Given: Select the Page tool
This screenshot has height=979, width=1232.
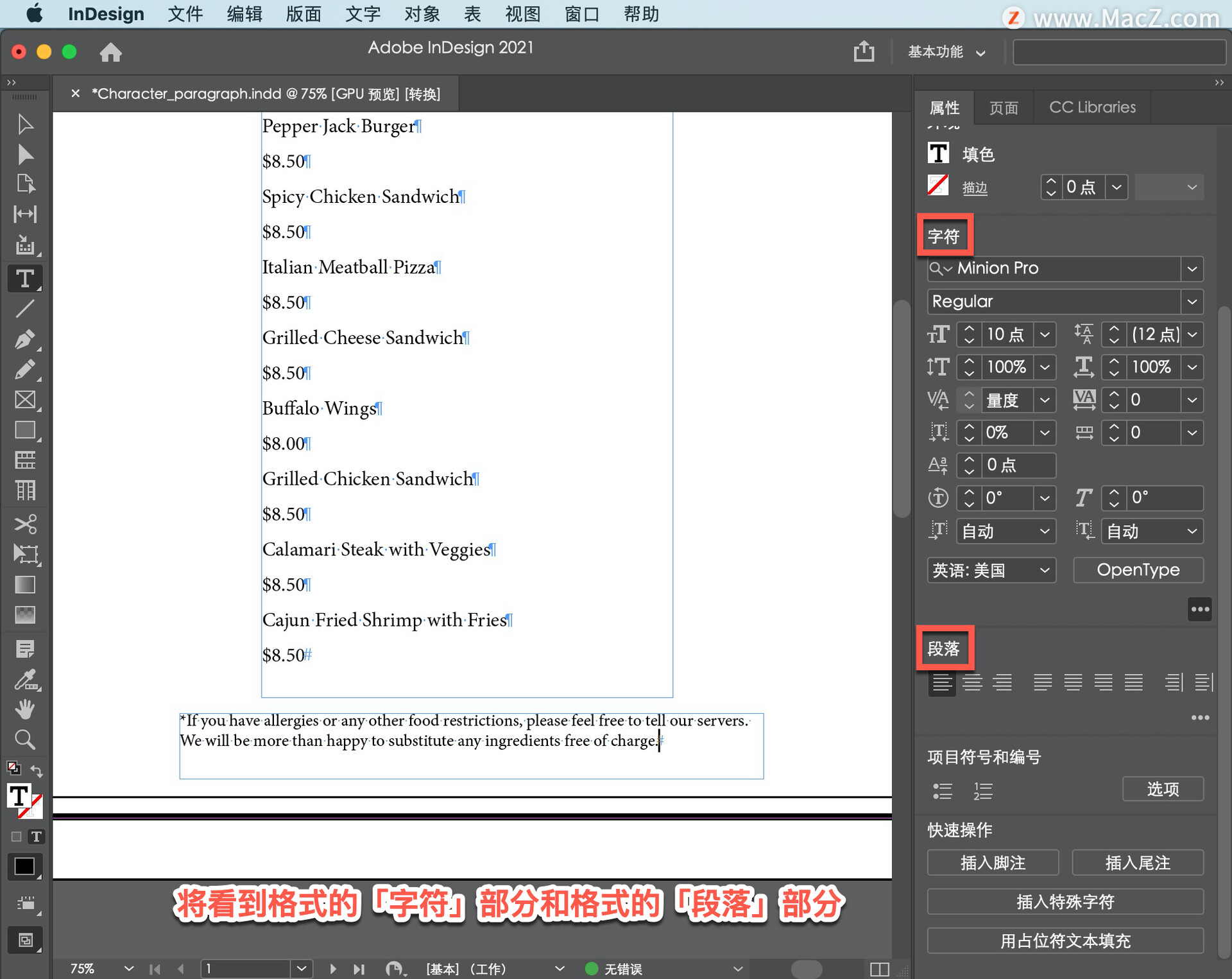Looking at the screenshot, I should [x=25, y=184].
